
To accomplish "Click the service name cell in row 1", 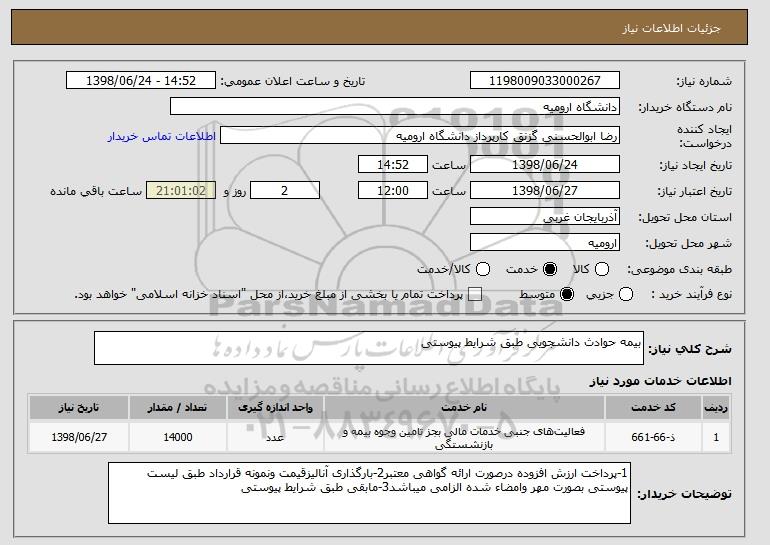I will click(464, 437).
